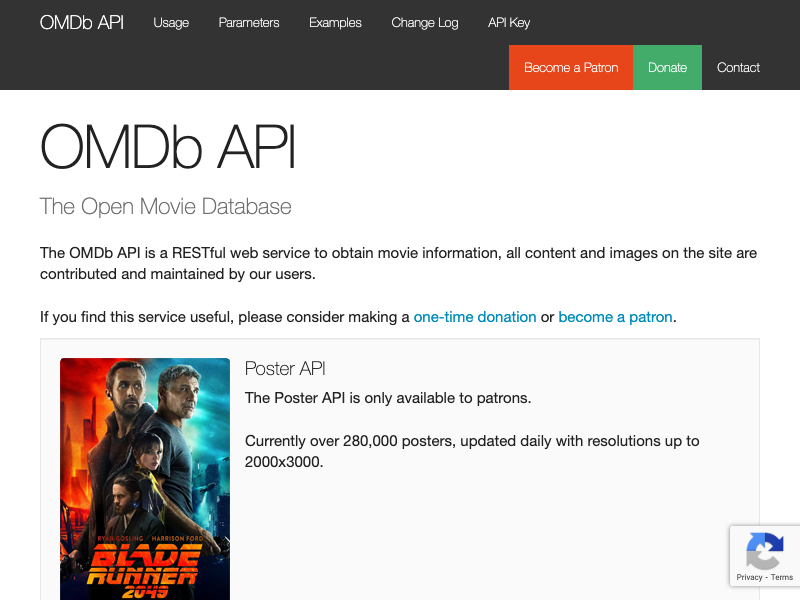This screenshot has height=600, width=800.
Task: Open the reCAPTCHA Privacy link
Action: tap(749, 577)
